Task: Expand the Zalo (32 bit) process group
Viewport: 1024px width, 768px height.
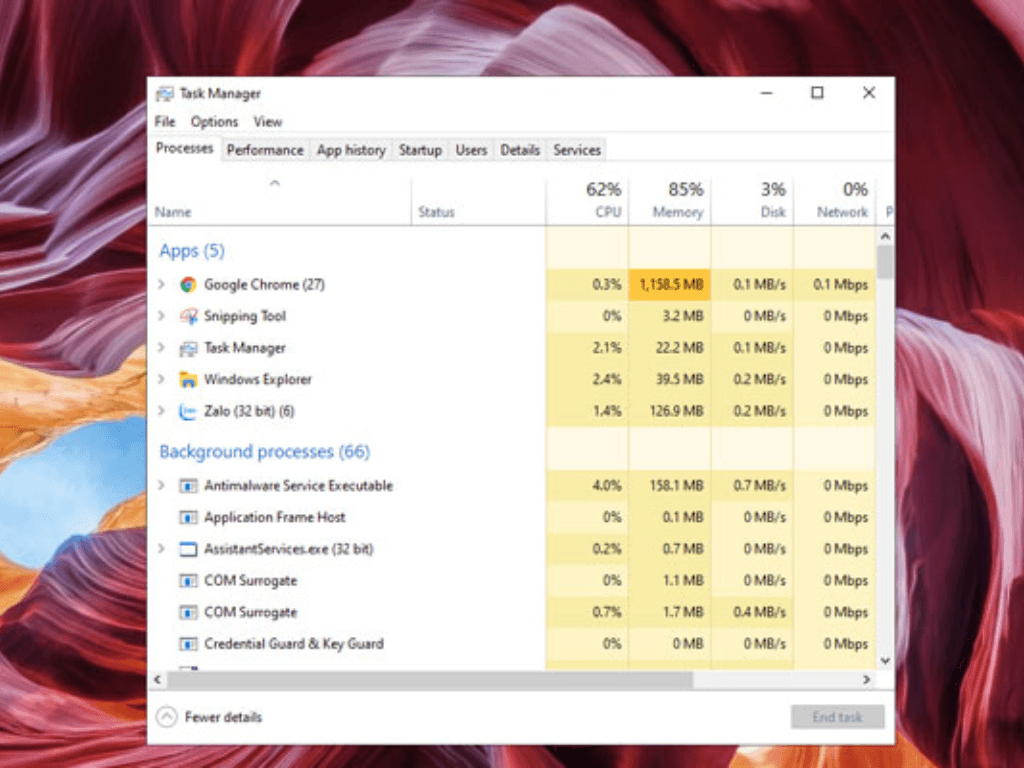Action: coord(161,411)
